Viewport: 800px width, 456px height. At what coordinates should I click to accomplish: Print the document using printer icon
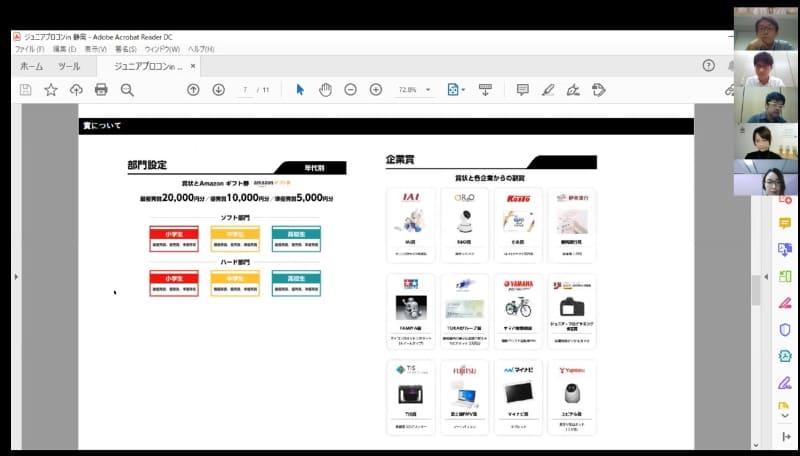101,90
